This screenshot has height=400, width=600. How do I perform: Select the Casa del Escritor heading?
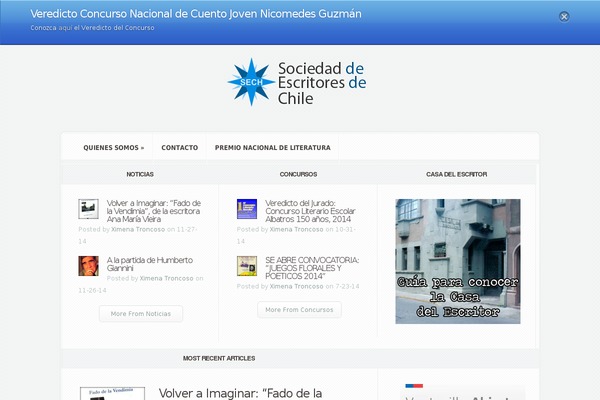457,174
